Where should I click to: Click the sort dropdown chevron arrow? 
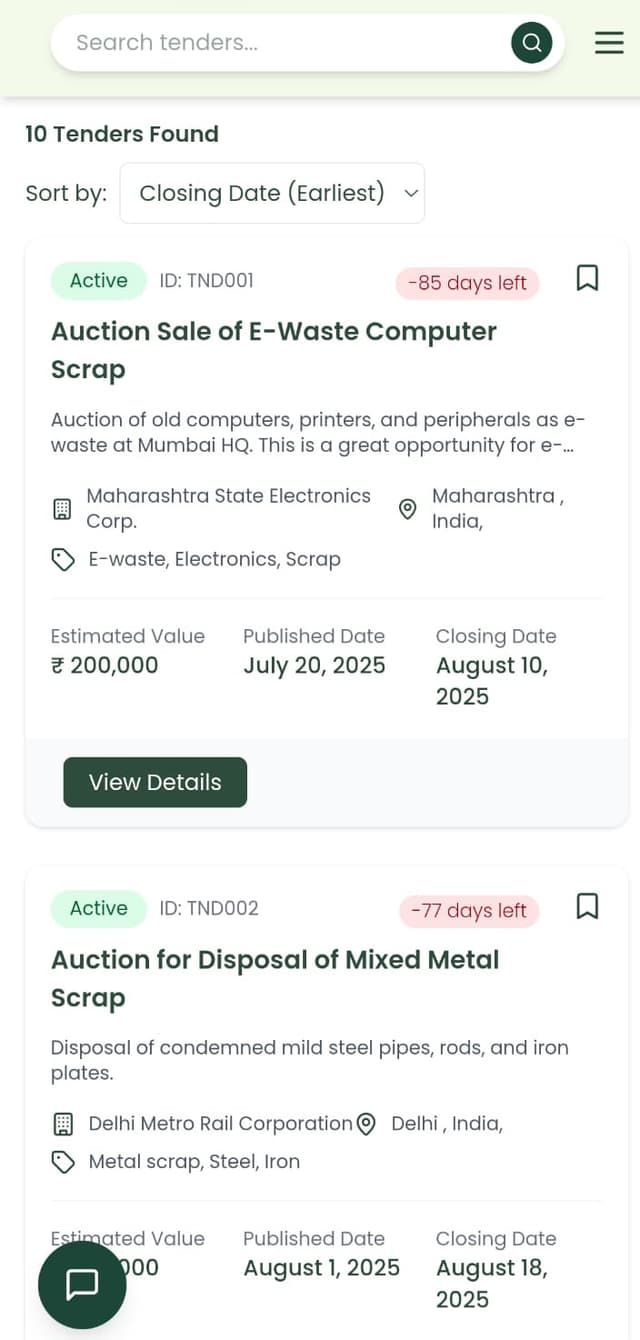410,193
